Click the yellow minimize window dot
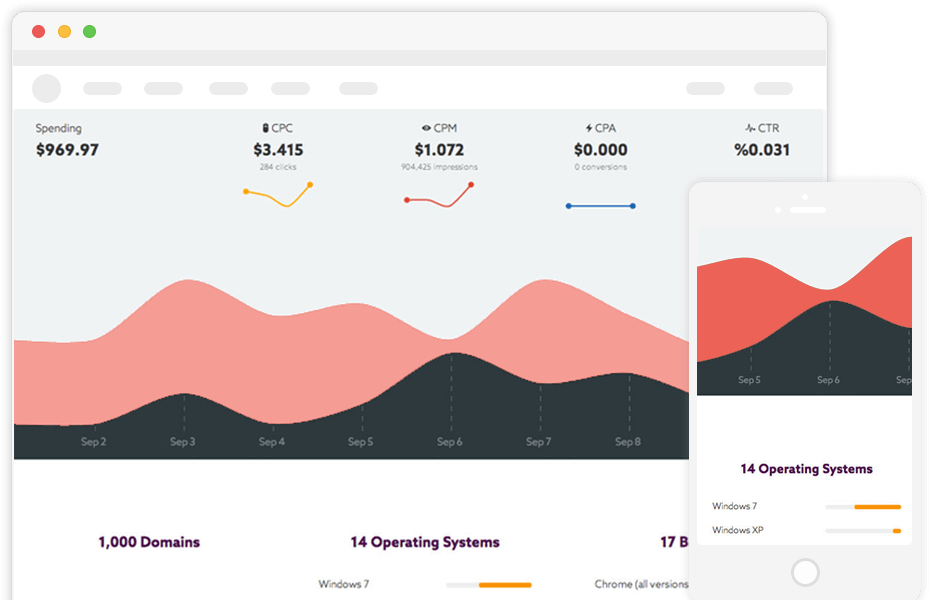Screen dimensions: 931x600 64,31
